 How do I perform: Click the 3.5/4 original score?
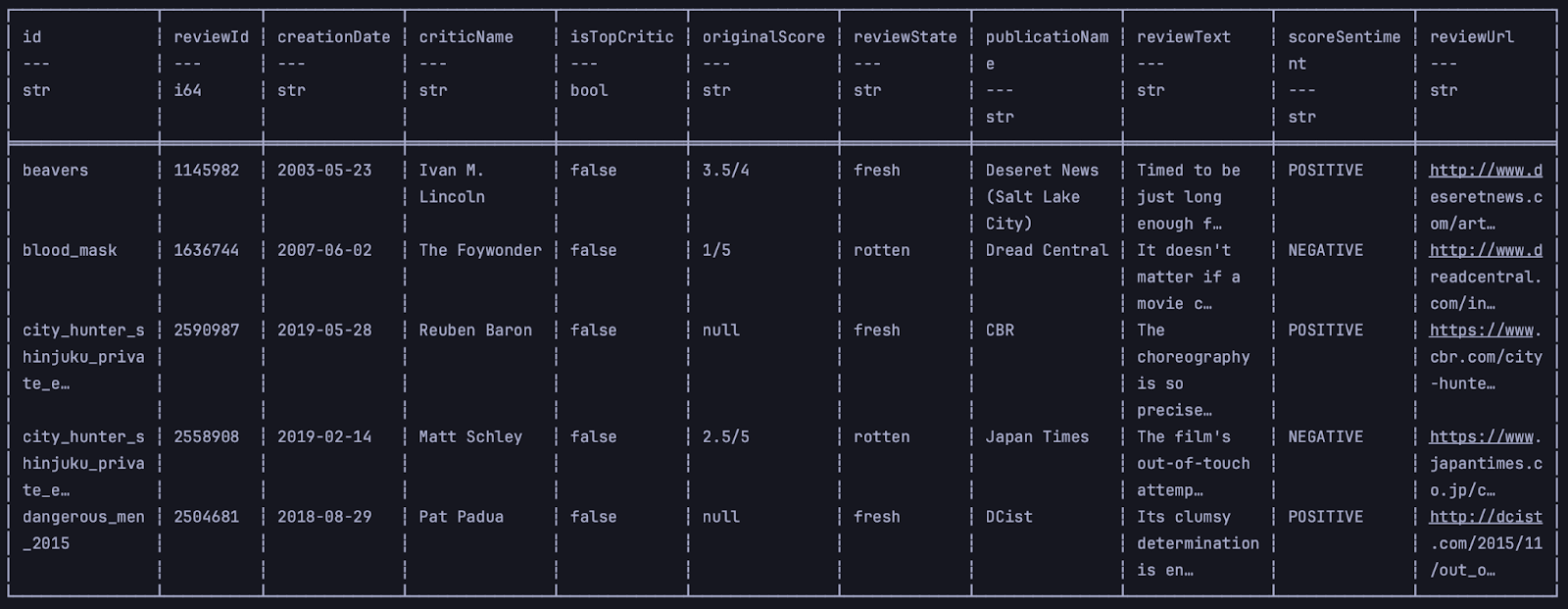pos(725,171)
